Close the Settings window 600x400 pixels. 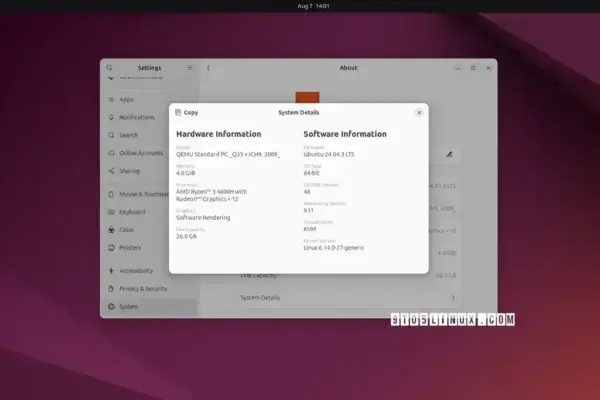(x=489, y=68)
